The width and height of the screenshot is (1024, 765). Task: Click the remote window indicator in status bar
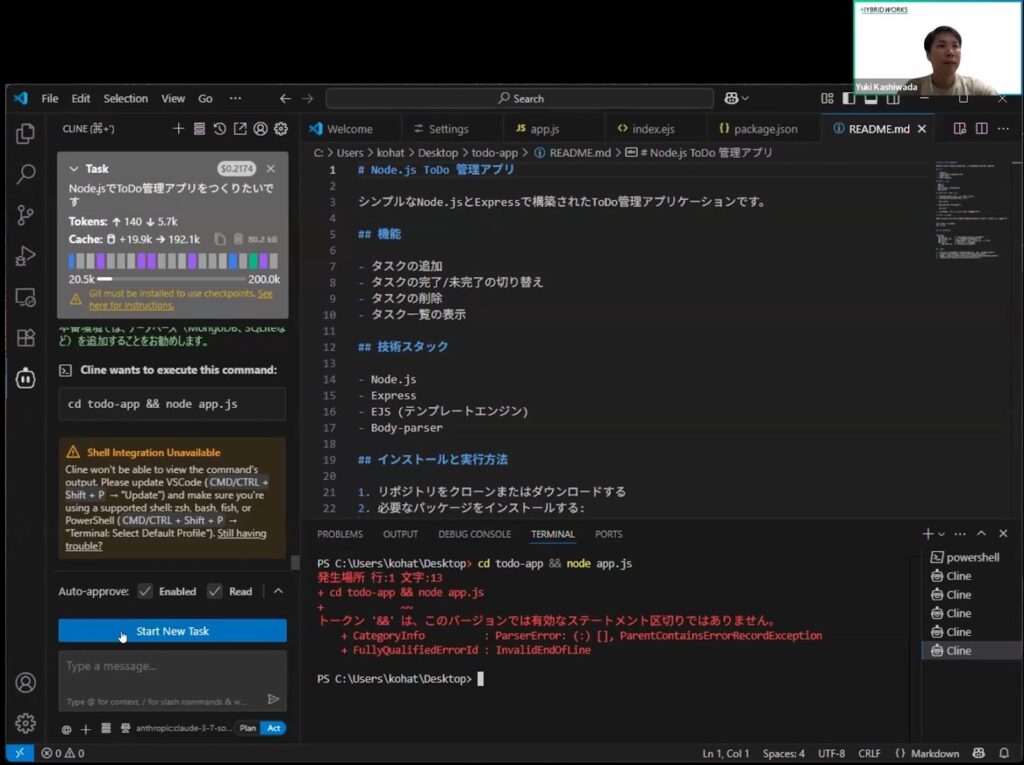tap(20, 753)
